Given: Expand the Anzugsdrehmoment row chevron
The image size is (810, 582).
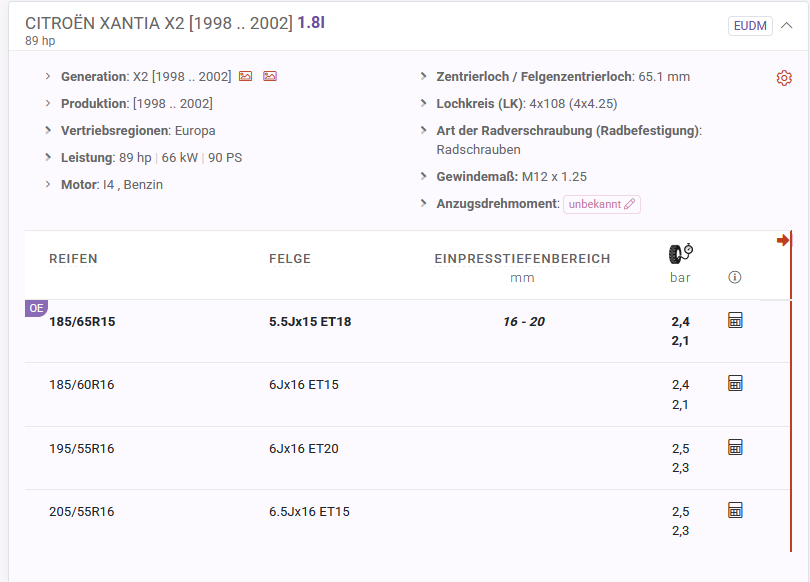Looking at the screenshot, I should tap(423, 203).
